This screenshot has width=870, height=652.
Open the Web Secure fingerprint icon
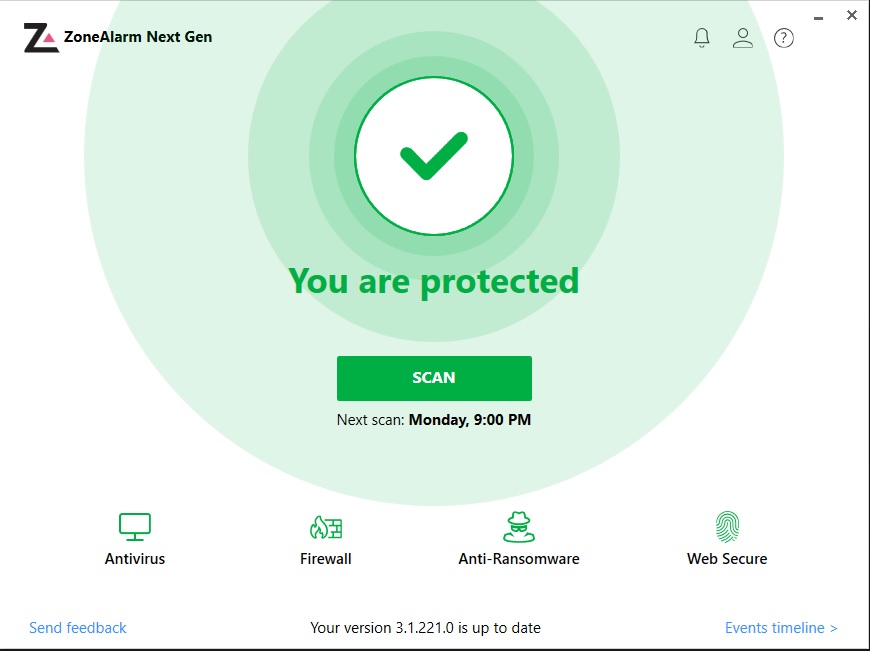tap(727, 527)
